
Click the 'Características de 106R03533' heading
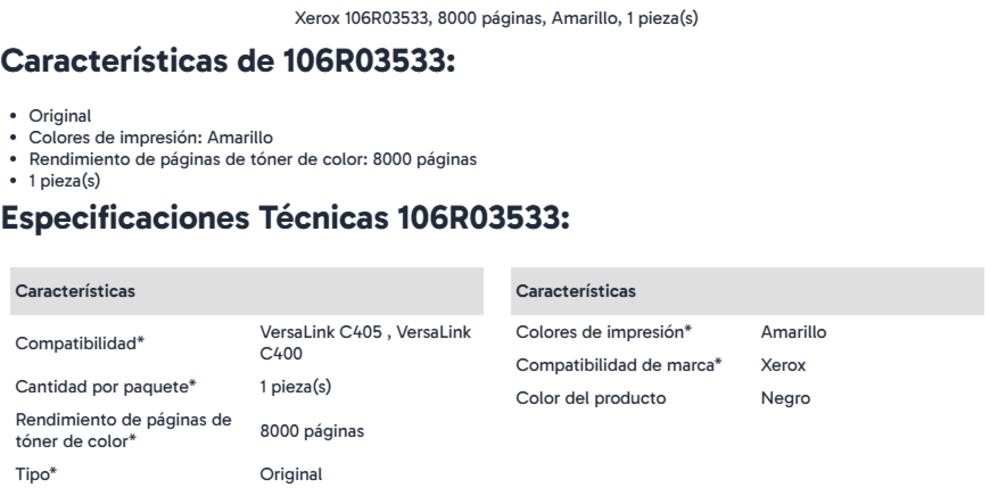pos(228,61)
